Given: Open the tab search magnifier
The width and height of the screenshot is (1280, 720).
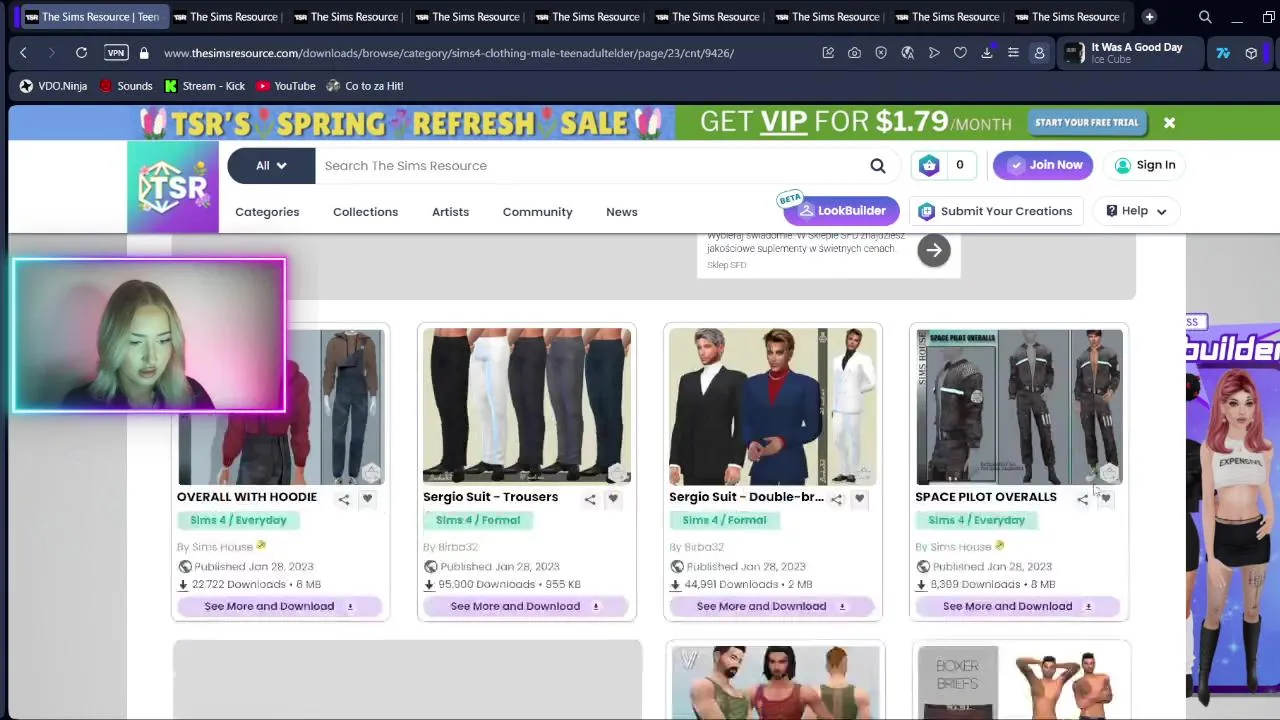Looking at the screenshot, I should (1205, 17).
